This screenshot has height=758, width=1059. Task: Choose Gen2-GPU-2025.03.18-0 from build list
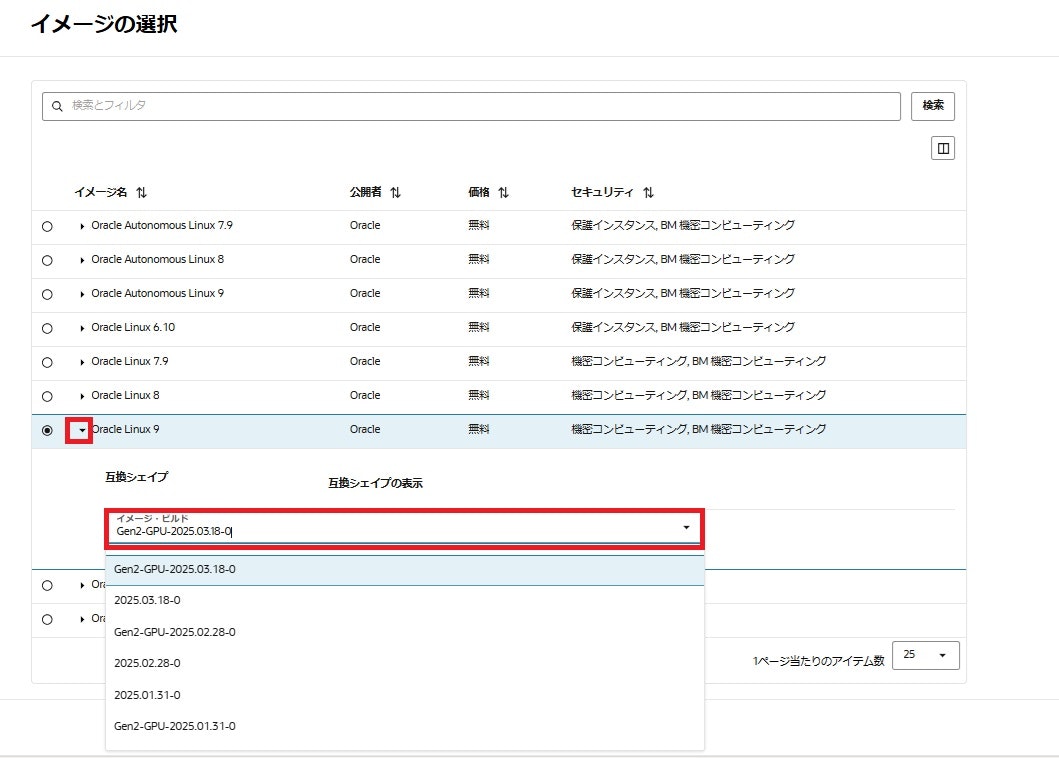(x=405, y=570)
